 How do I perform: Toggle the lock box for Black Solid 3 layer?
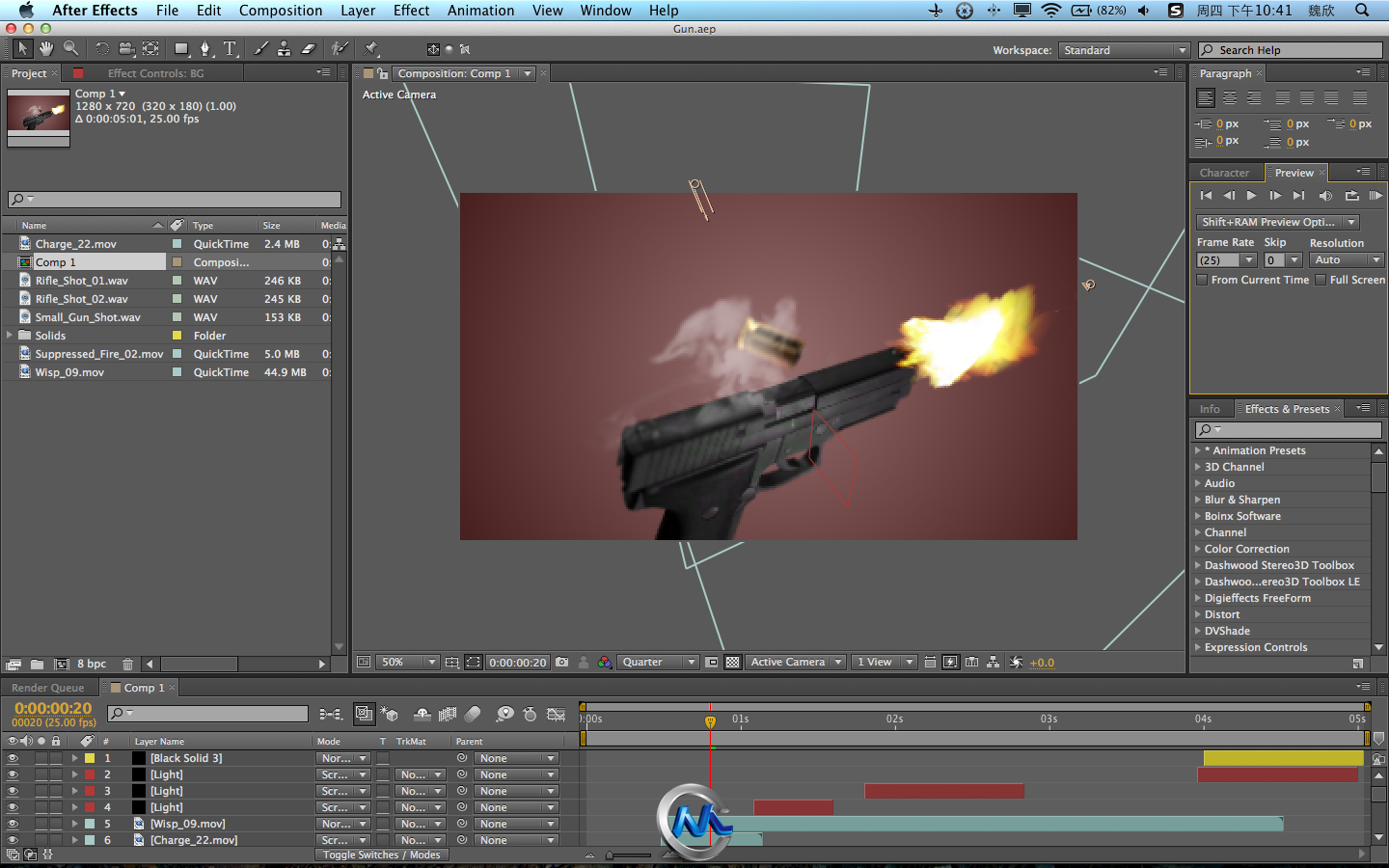57,758
